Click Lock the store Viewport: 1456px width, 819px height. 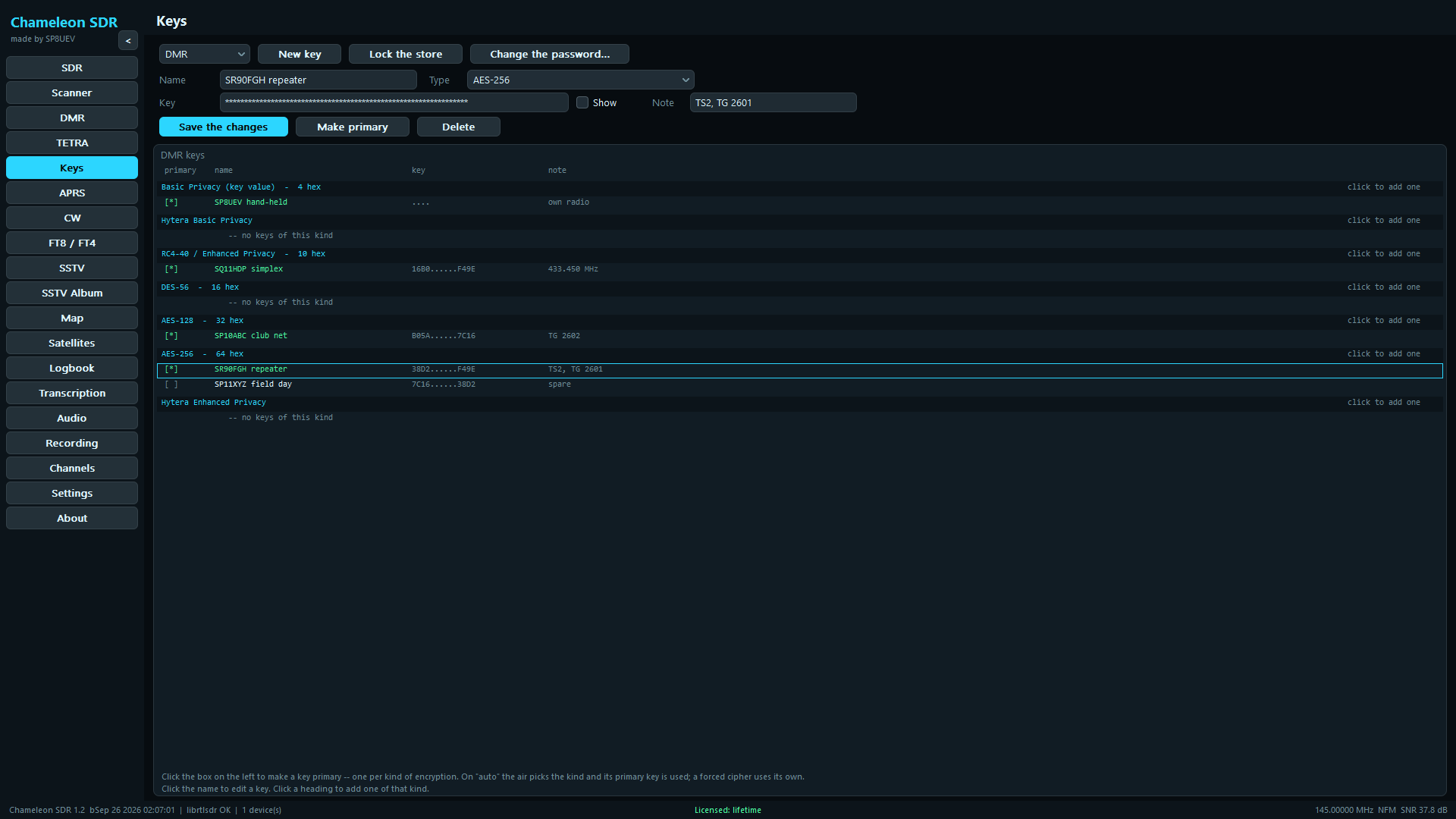point(406,54)
